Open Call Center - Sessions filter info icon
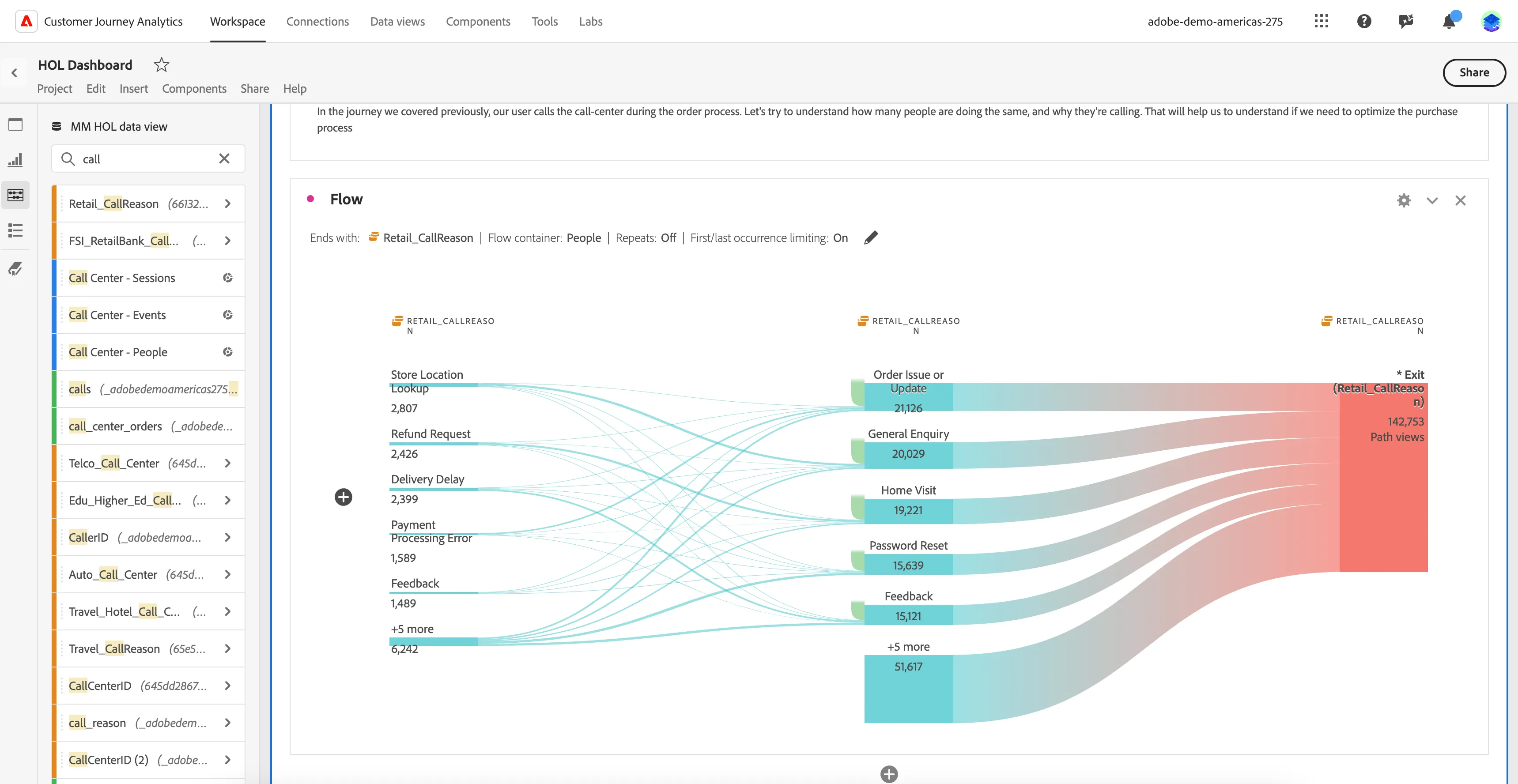Screen dimensions: 1518x784 [x=227, y=277]
